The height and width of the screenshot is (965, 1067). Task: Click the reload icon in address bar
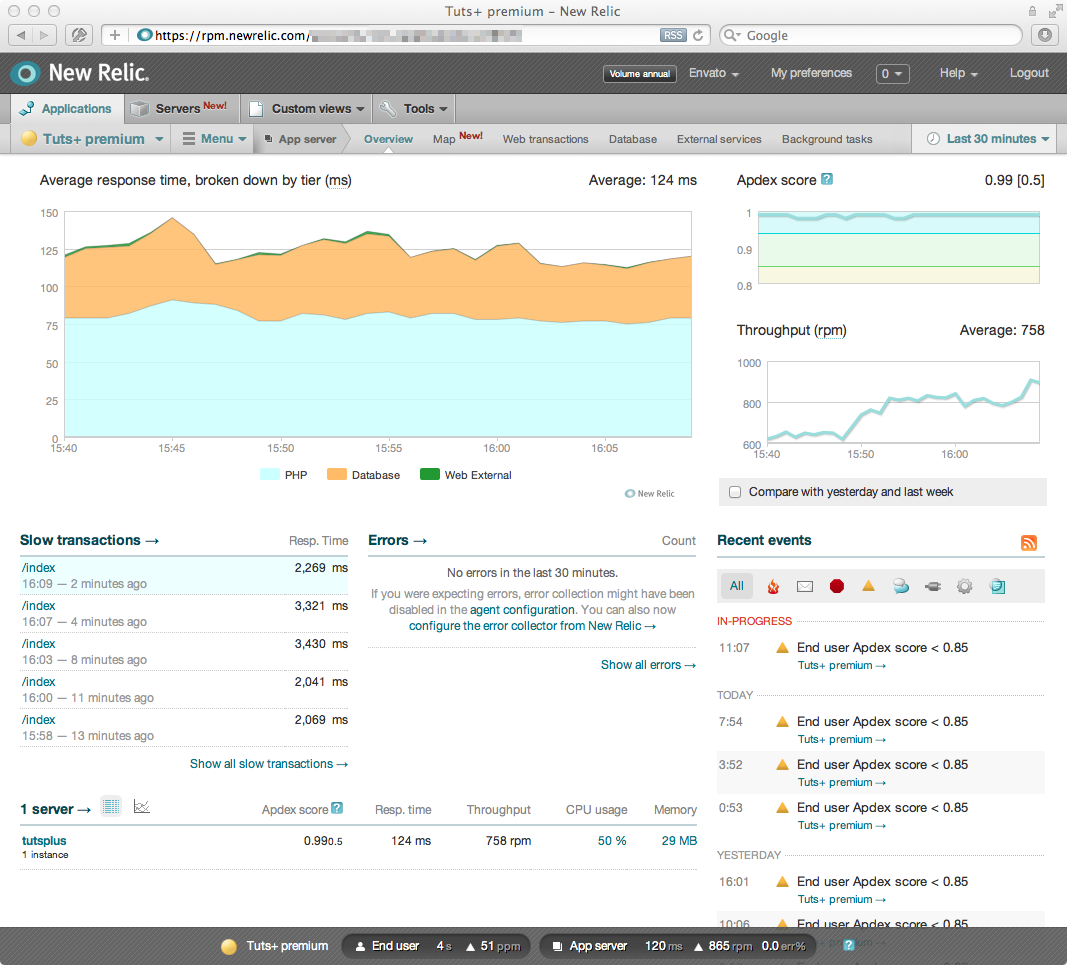tap(698, 35)
